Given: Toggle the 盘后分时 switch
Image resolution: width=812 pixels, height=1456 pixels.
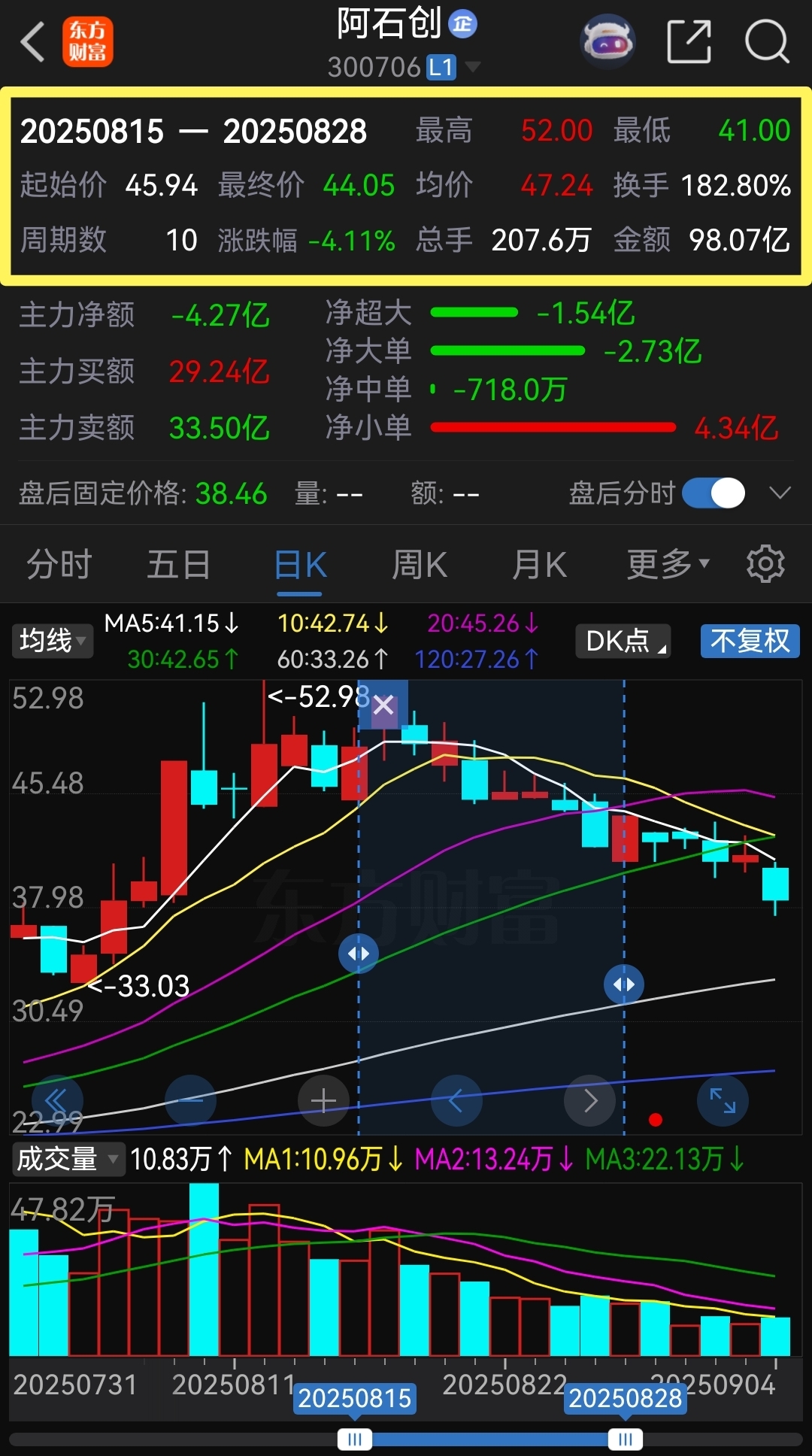Looking at the screenshot, I should pos(714,493).
